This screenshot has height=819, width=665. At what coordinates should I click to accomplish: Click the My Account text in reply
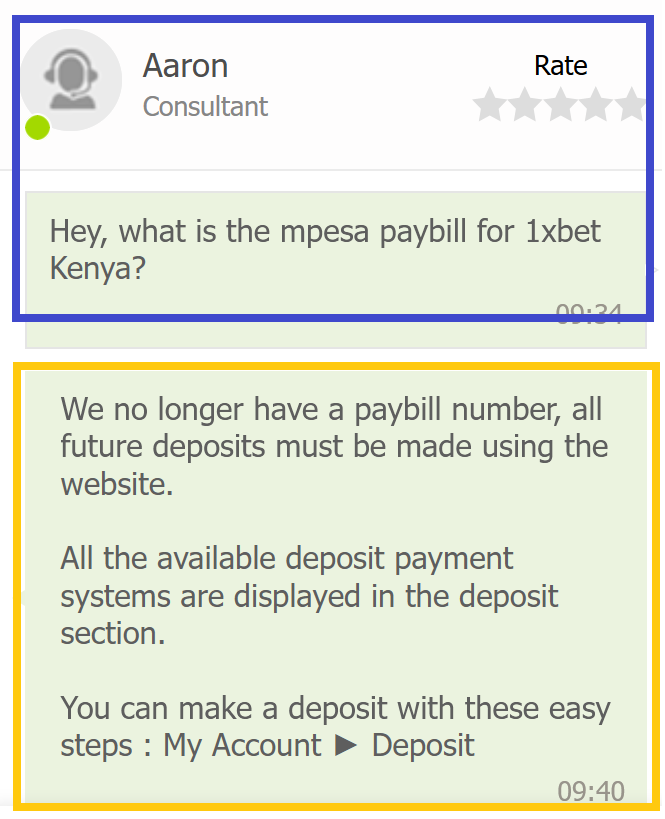click(x=242, y=745)
